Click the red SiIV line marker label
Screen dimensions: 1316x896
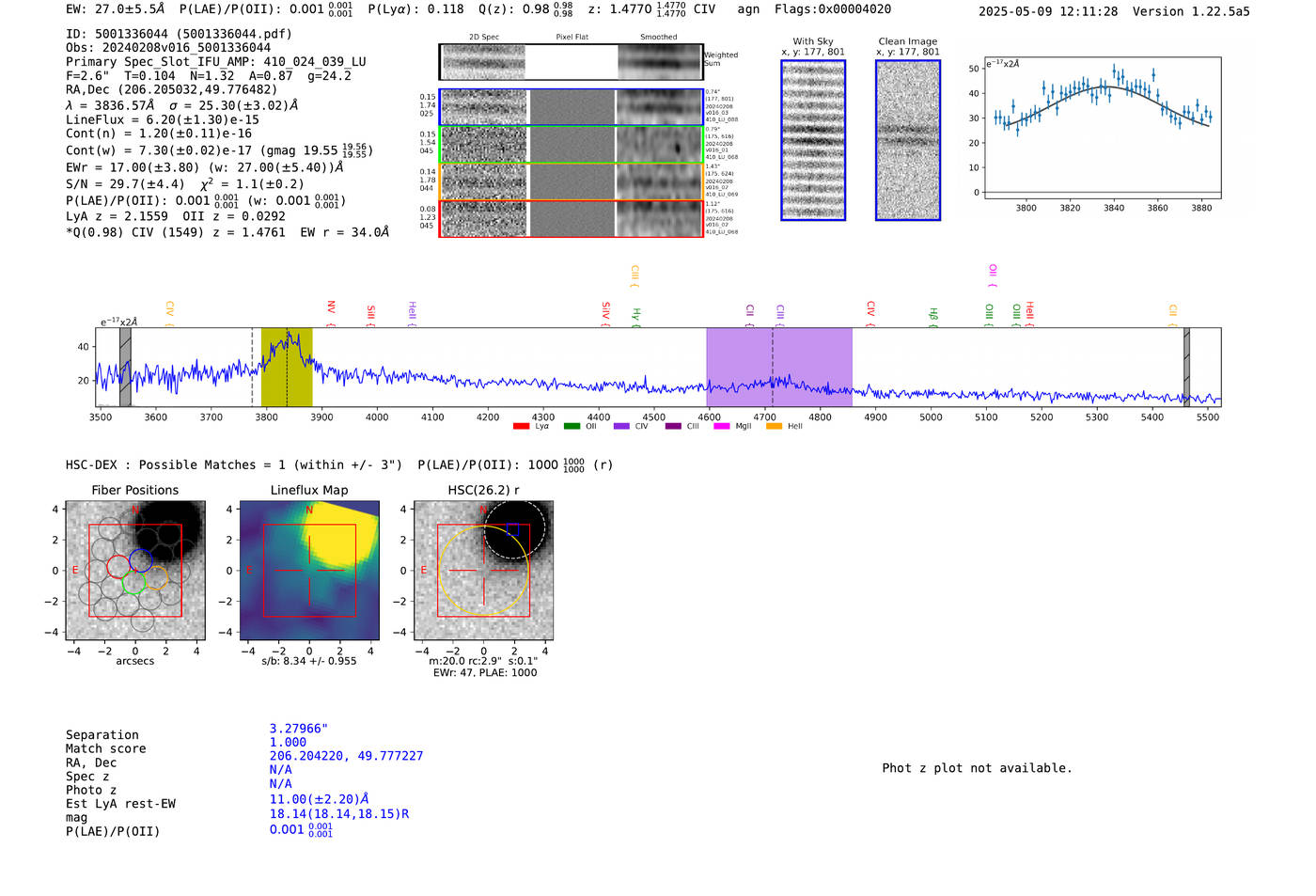tap(605, 312)
